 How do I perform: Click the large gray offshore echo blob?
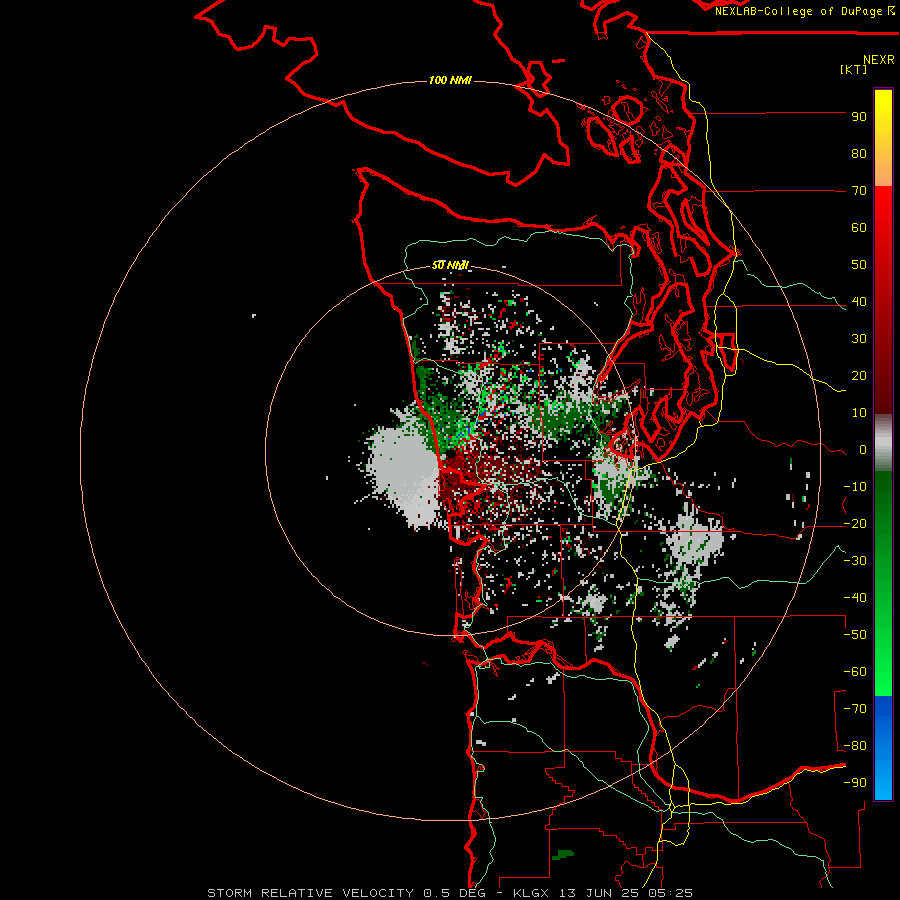point(402,471)
